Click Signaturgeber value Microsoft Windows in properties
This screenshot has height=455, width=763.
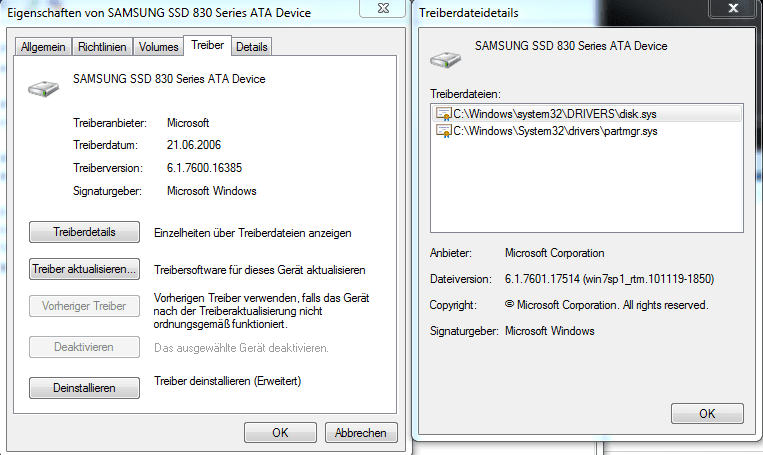point(212,191)
